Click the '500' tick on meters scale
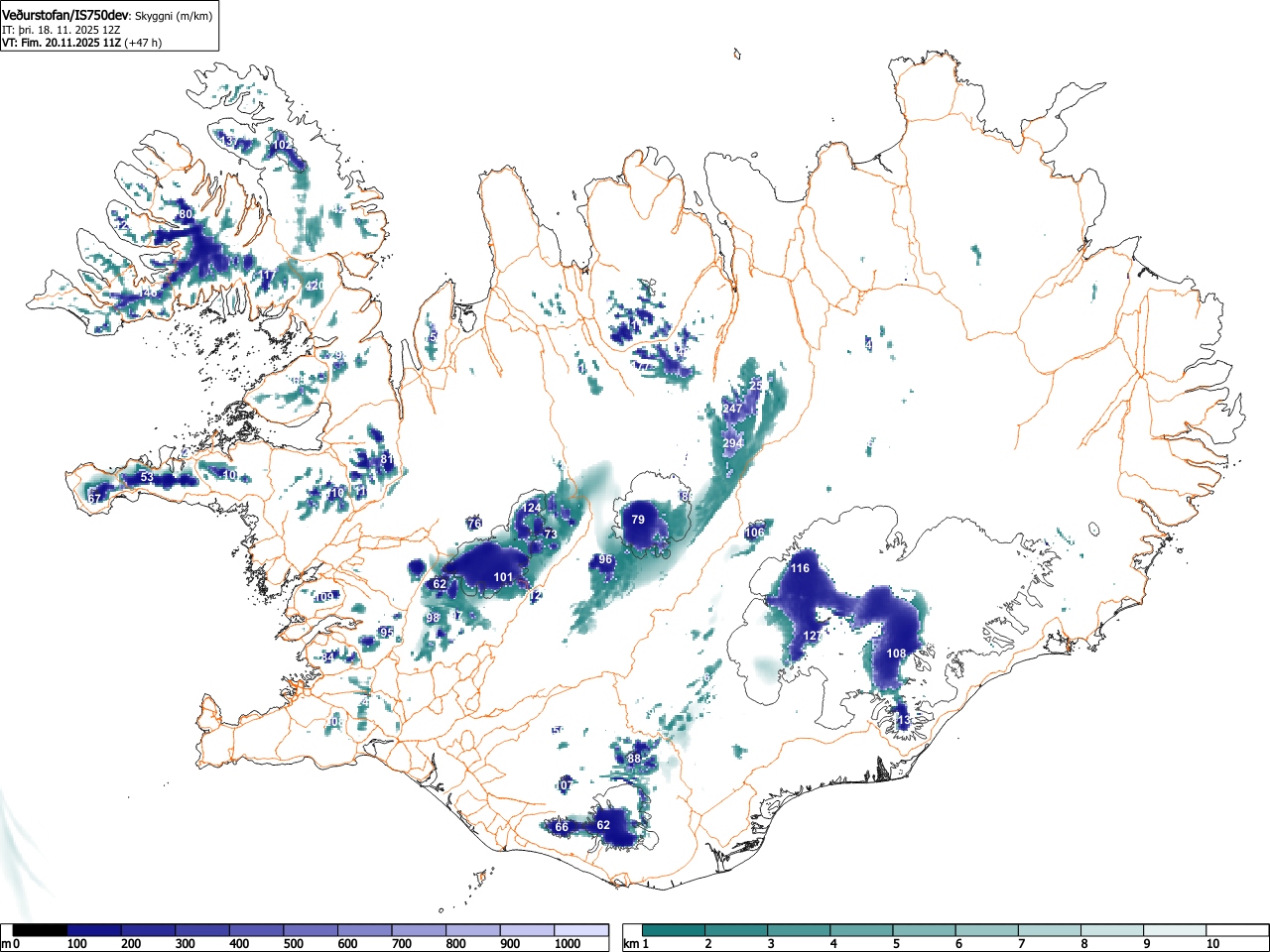This screenshot has width=1270, height=952. point(294,944)
